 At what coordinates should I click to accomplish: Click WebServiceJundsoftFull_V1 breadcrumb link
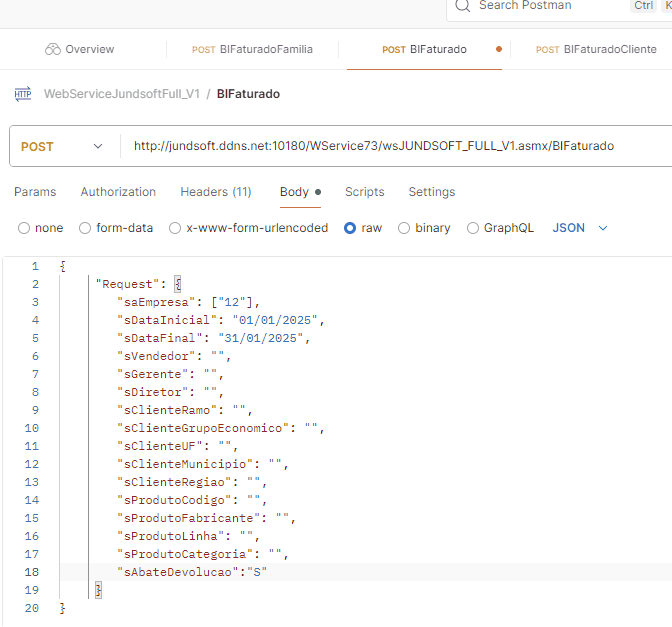coord(121,94)
